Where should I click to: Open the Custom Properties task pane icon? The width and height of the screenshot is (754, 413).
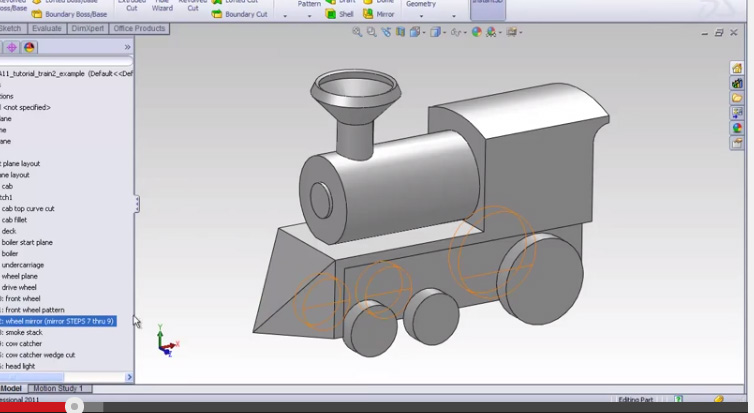pyautogui.click(x=737, y=143)
